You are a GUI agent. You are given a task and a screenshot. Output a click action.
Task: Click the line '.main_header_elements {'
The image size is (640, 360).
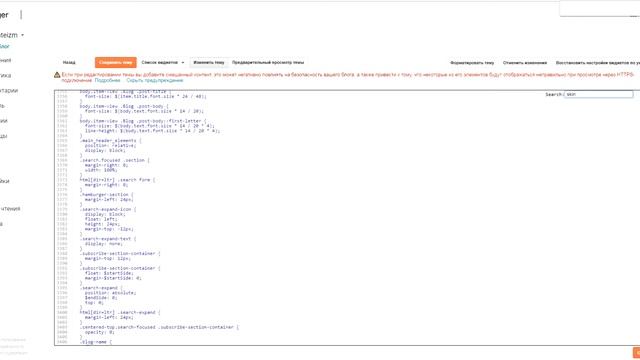[111, 140]
